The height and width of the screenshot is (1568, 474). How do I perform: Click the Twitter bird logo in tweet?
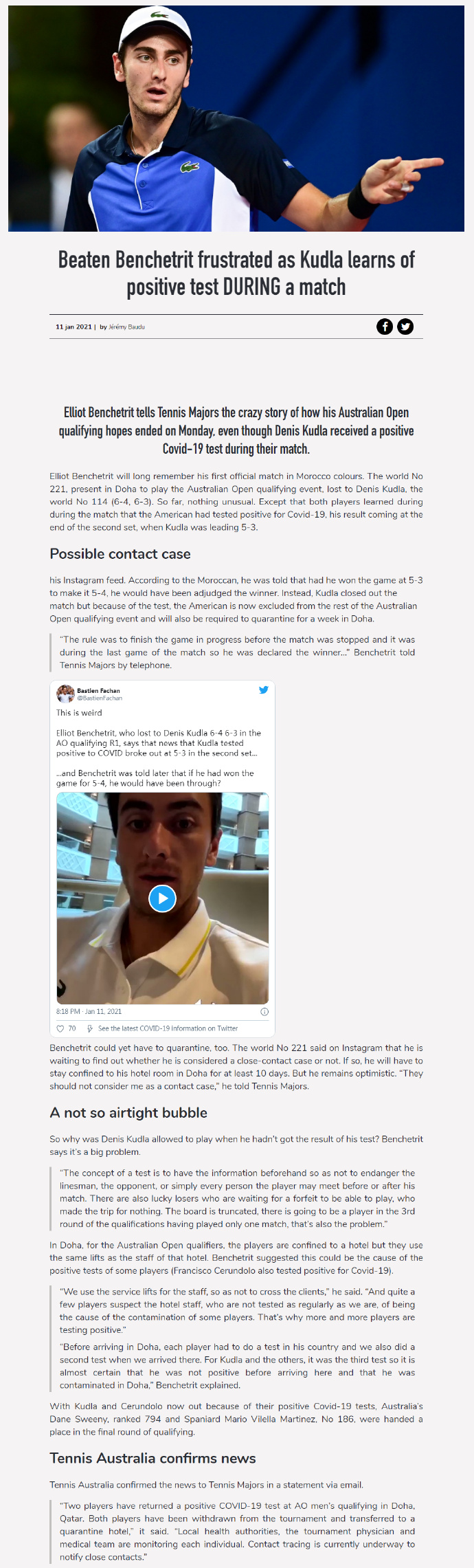point(263,690)
